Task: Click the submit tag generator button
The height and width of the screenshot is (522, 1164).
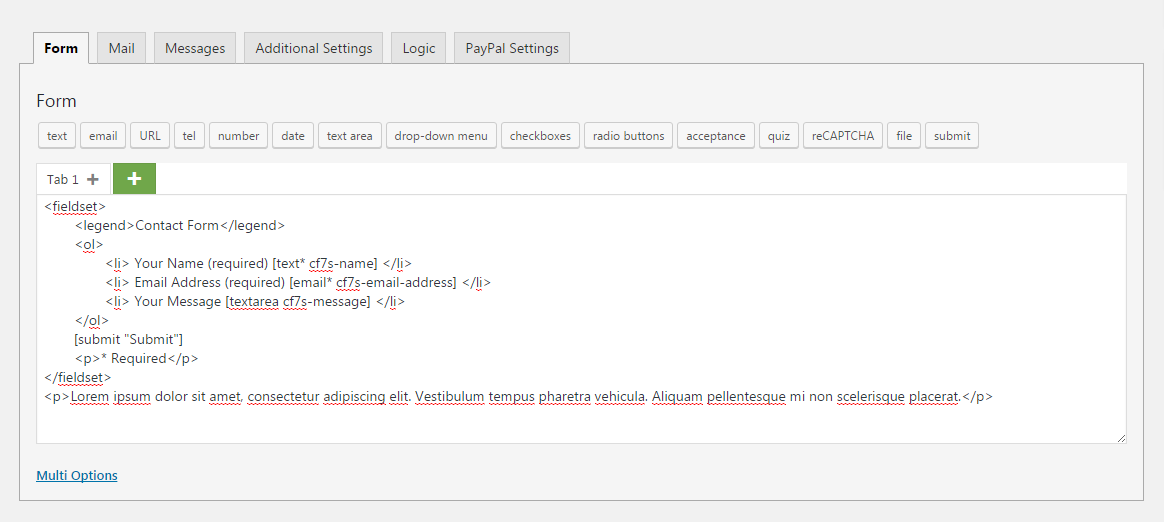Action: pyautogui.click(x=952, y=136)
